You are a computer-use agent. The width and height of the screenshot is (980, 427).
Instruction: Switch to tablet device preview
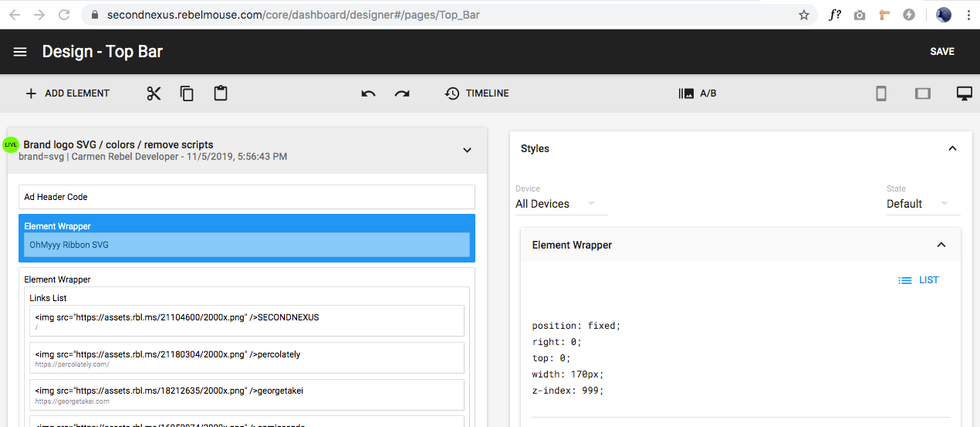pyautogui.click(x=922, y=93)
